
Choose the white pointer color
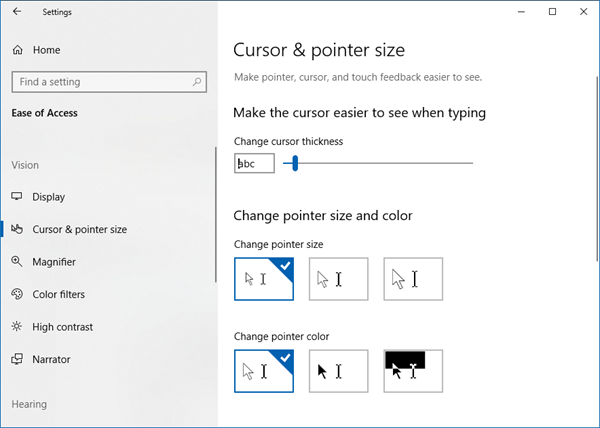coord(264,371)
